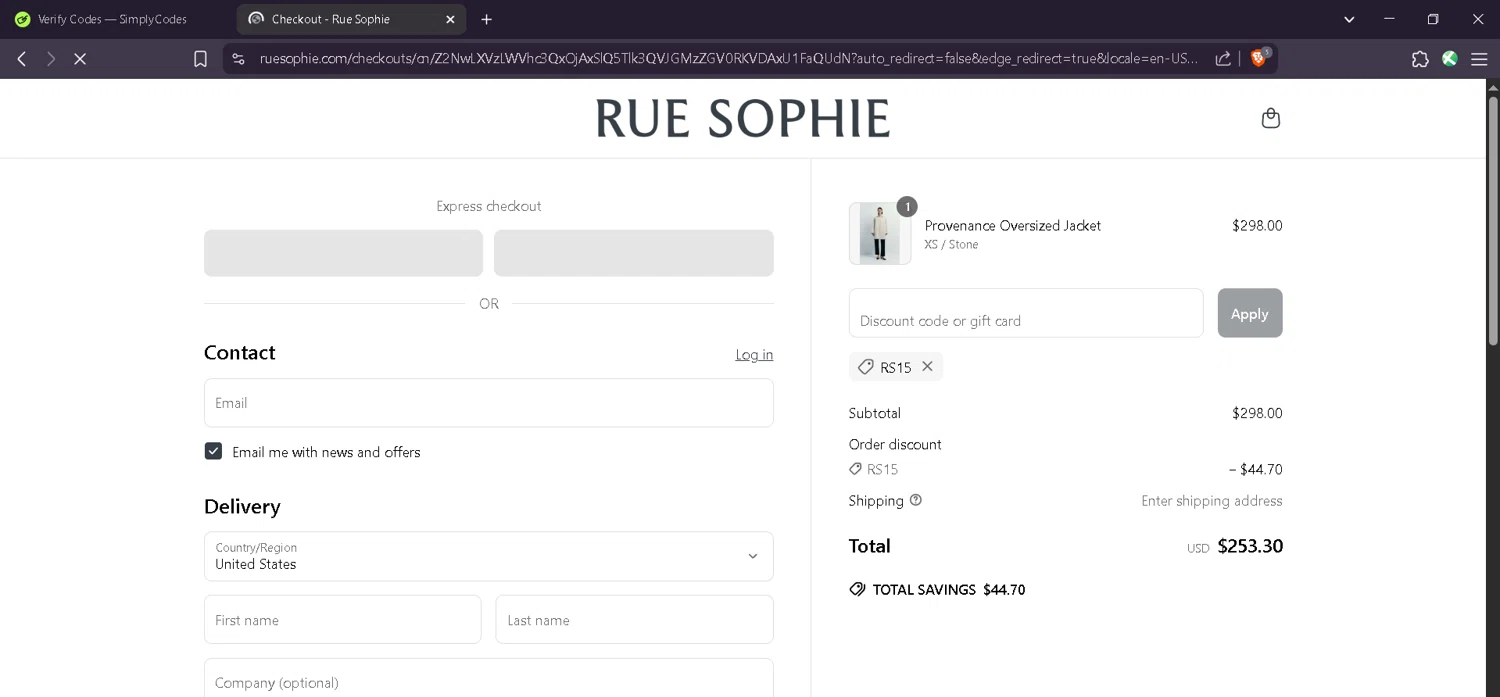Click the page vertical scrollbar
This screenshot has height=697, width=1500.
tap(1493, 220)
